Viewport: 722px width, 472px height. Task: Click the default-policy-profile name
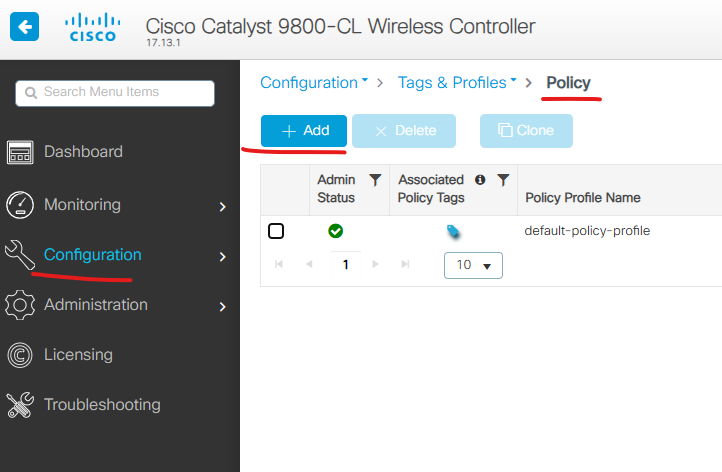pos(587,231)
